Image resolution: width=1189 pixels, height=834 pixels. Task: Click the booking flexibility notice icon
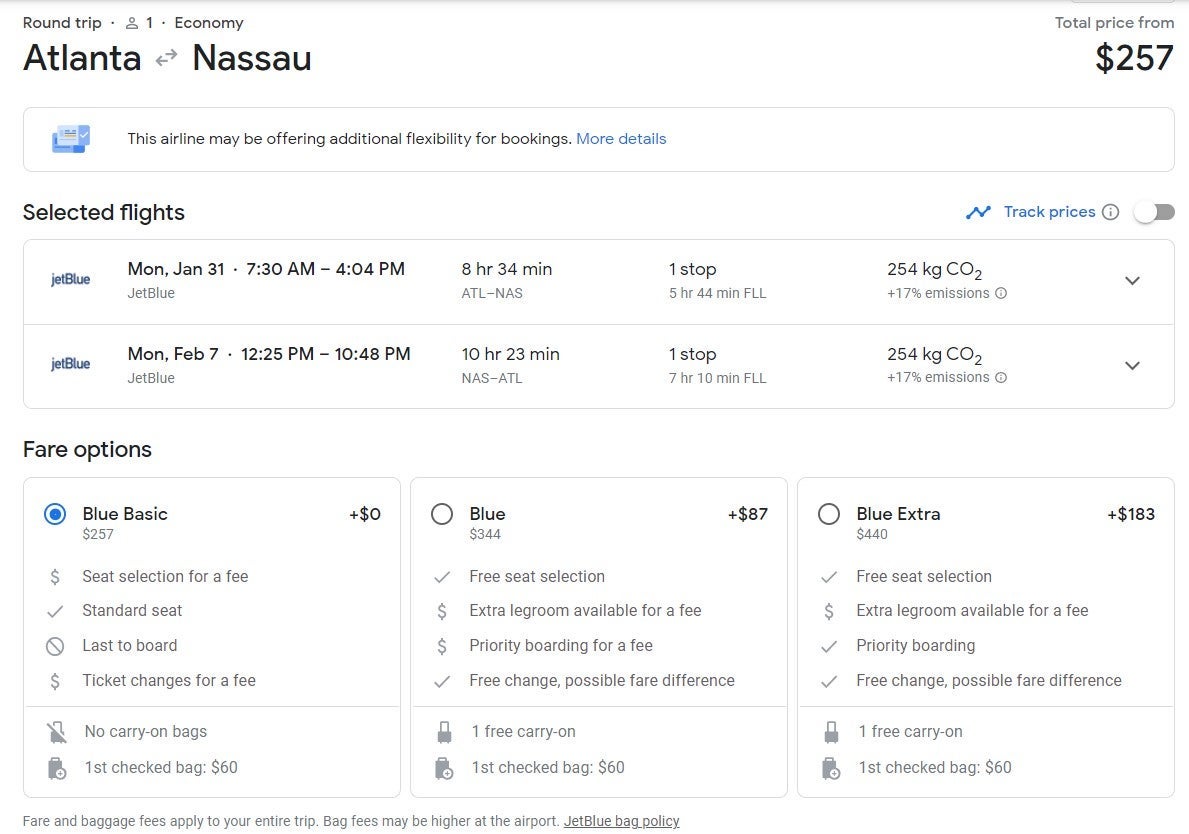71,139
